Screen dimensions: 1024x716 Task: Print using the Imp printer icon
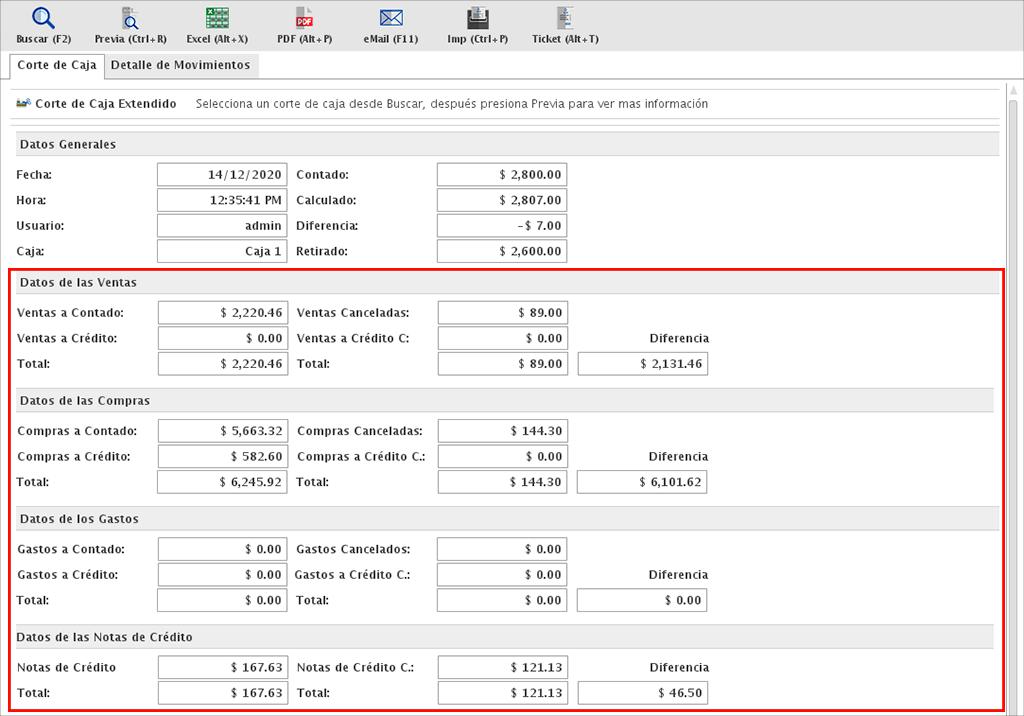point(478,18)
